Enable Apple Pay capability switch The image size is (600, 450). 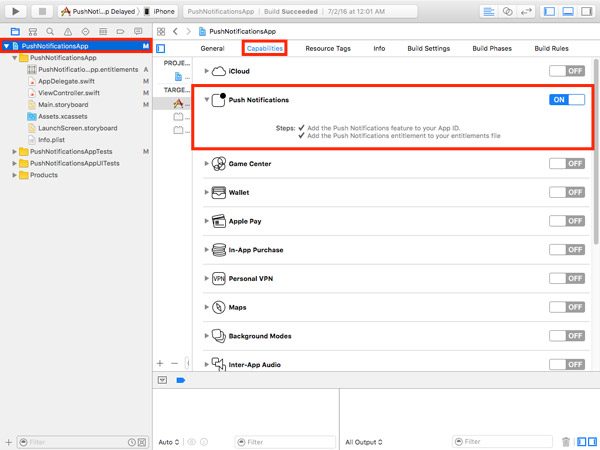tap(567, 221)
